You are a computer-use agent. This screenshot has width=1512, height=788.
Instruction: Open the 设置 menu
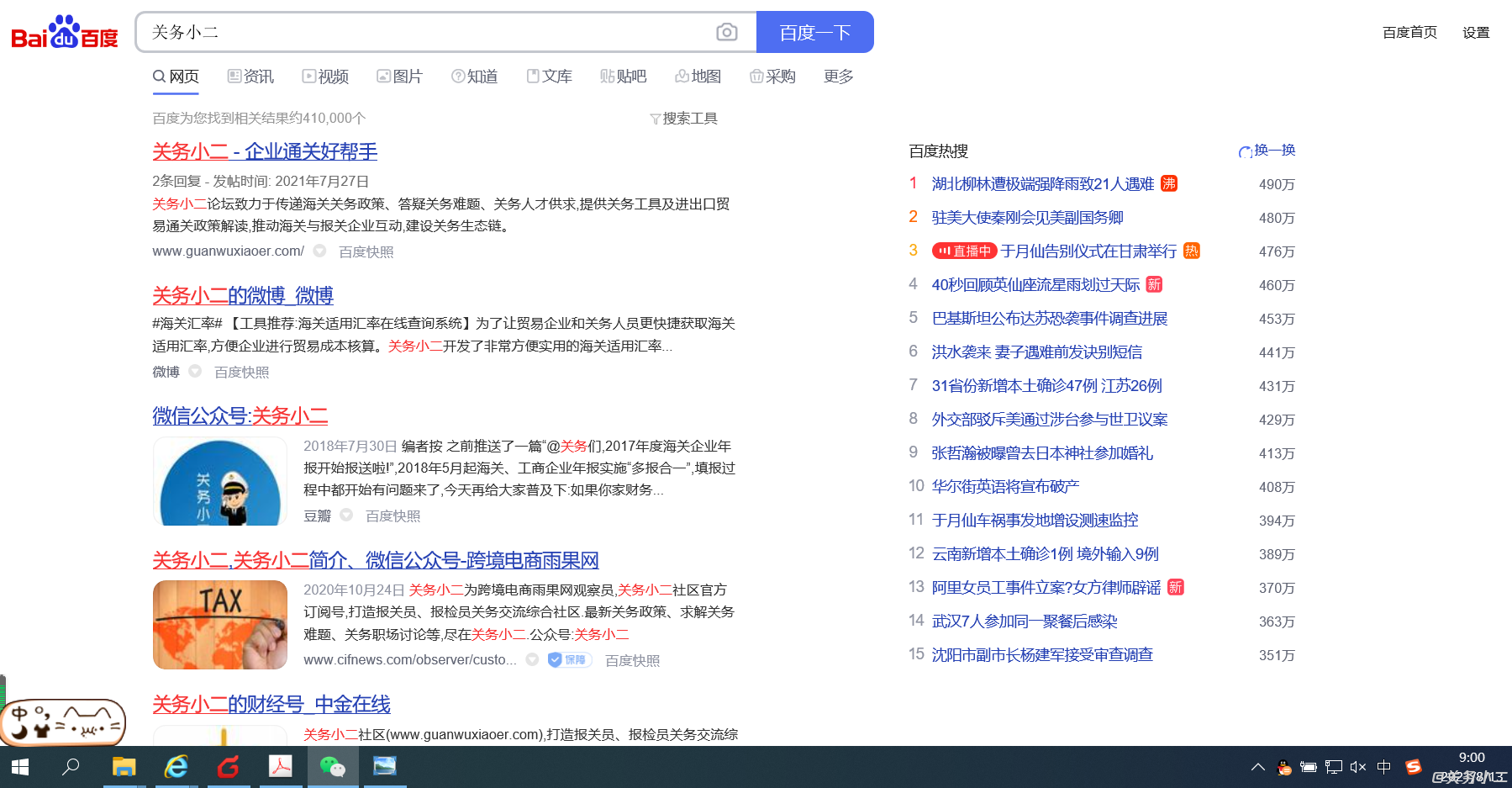[1476, 32]
